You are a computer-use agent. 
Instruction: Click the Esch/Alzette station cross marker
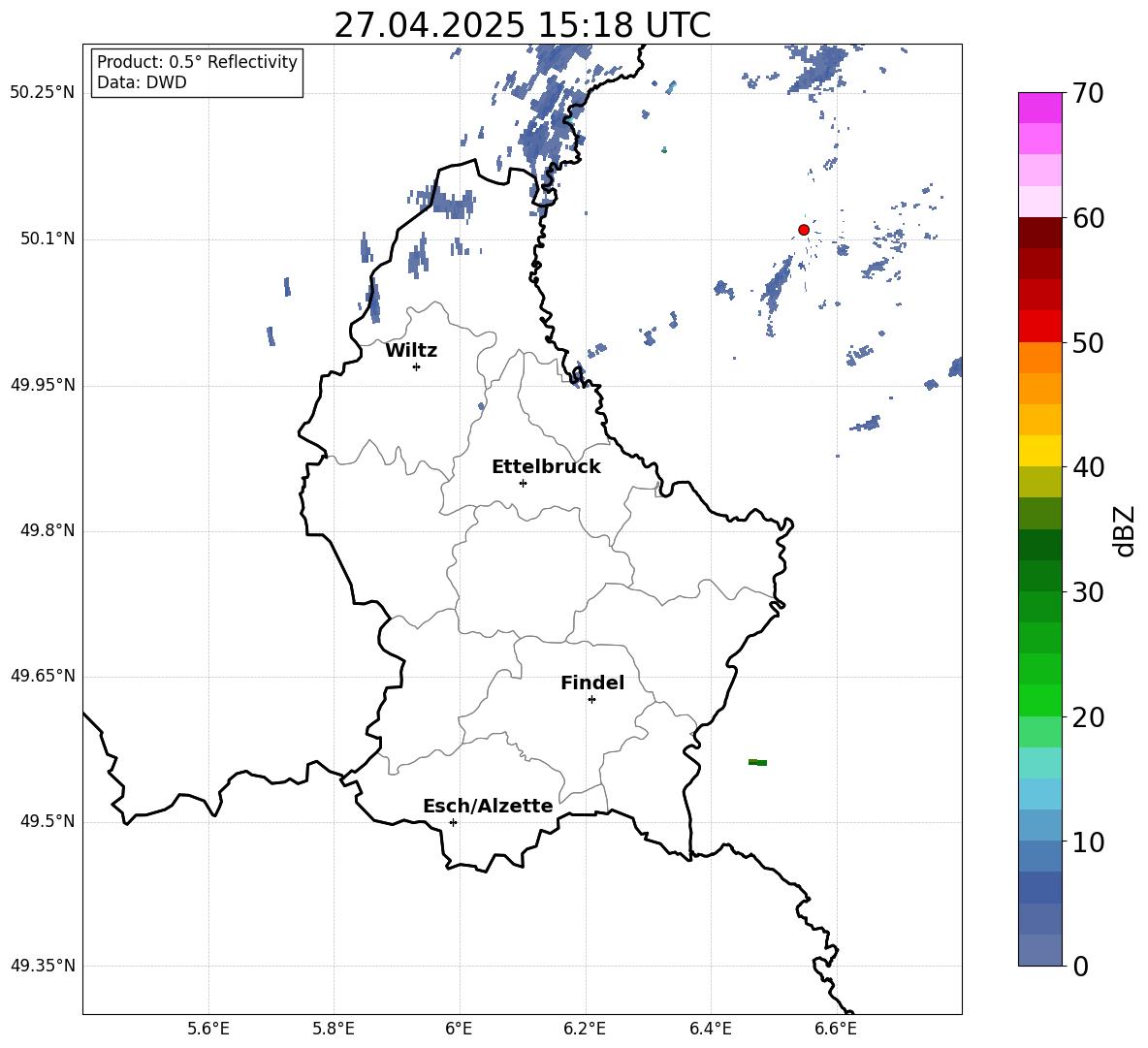(x=453, y=822)
